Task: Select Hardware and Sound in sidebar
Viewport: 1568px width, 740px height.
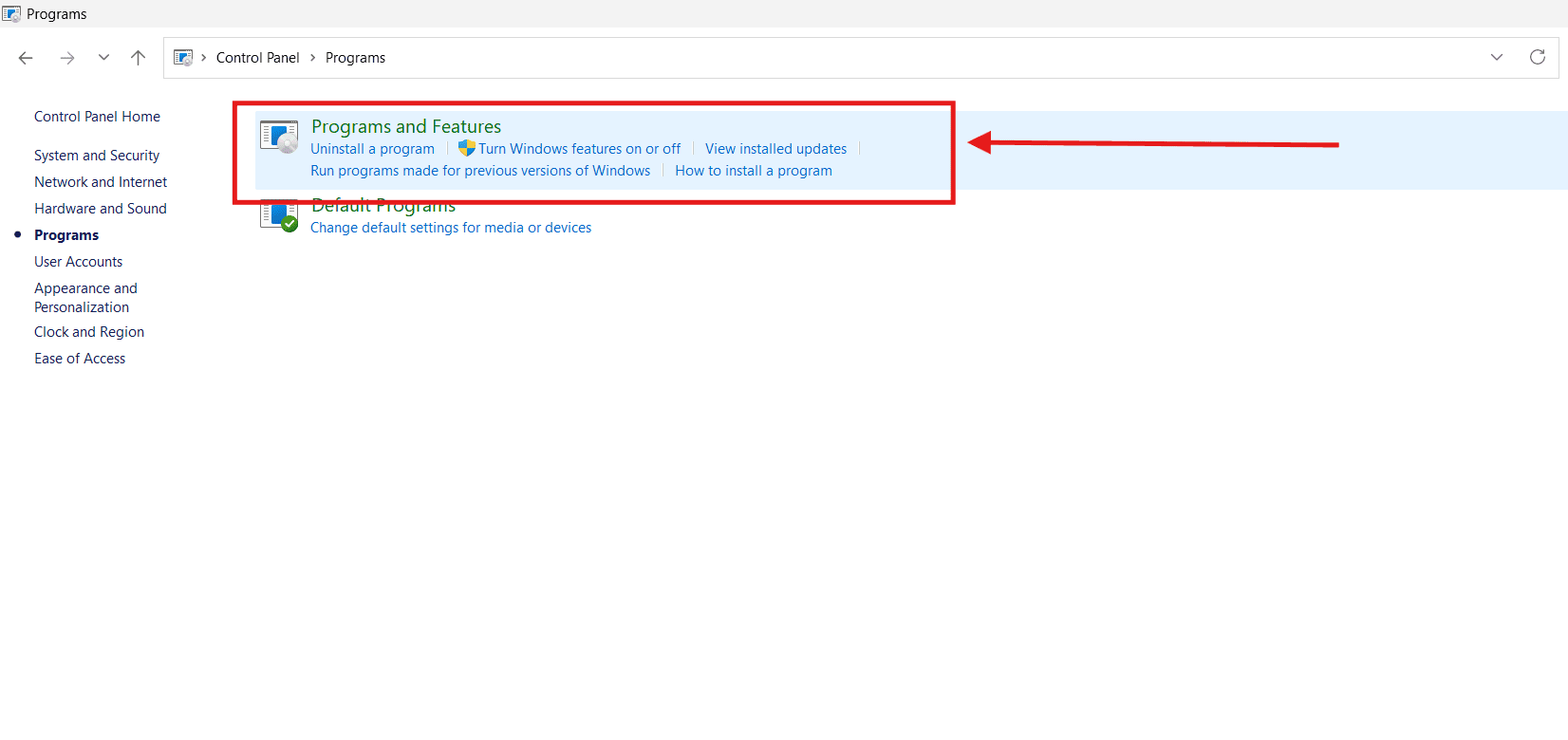Action: point(101,209)
